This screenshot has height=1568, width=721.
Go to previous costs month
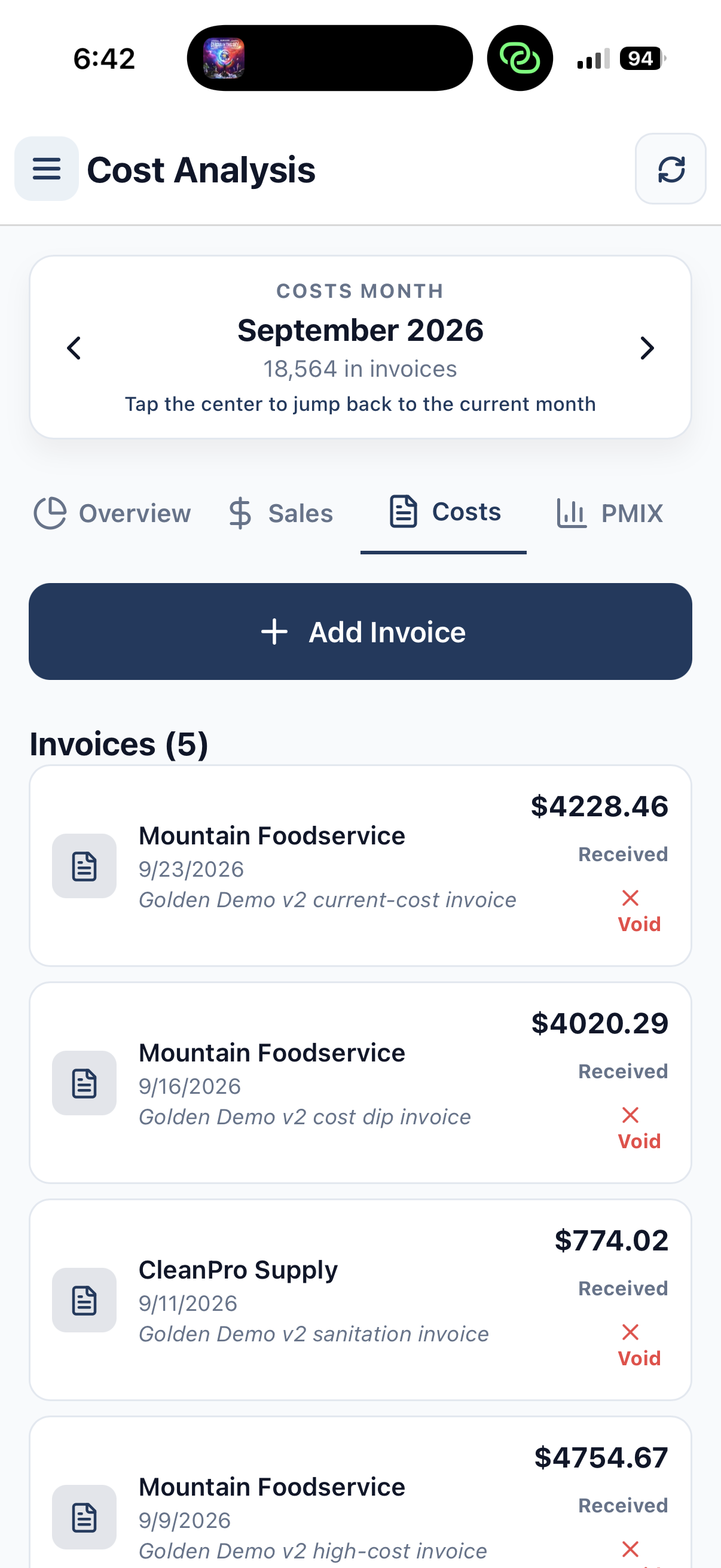point(74,348)
